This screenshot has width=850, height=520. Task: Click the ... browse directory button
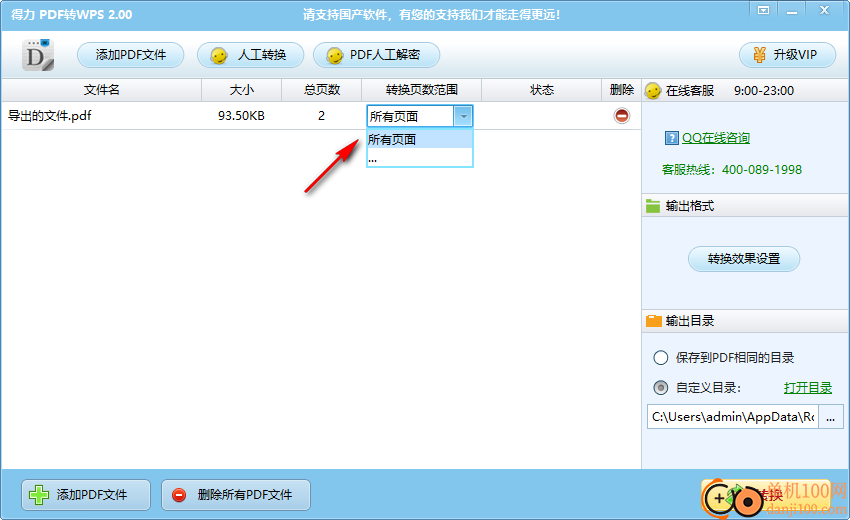[831, 416]
